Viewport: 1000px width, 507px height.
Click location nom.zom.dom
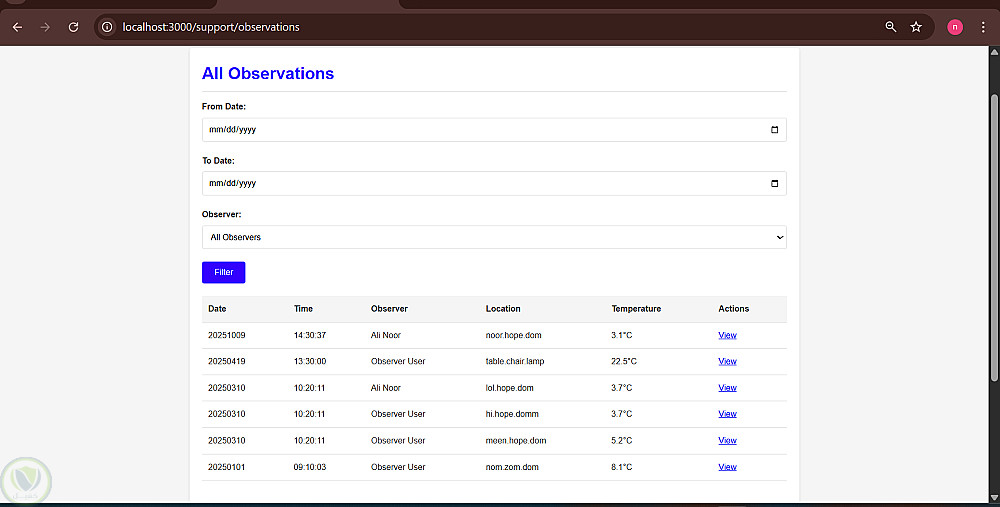pyautogui.click(x=512, y=467)
